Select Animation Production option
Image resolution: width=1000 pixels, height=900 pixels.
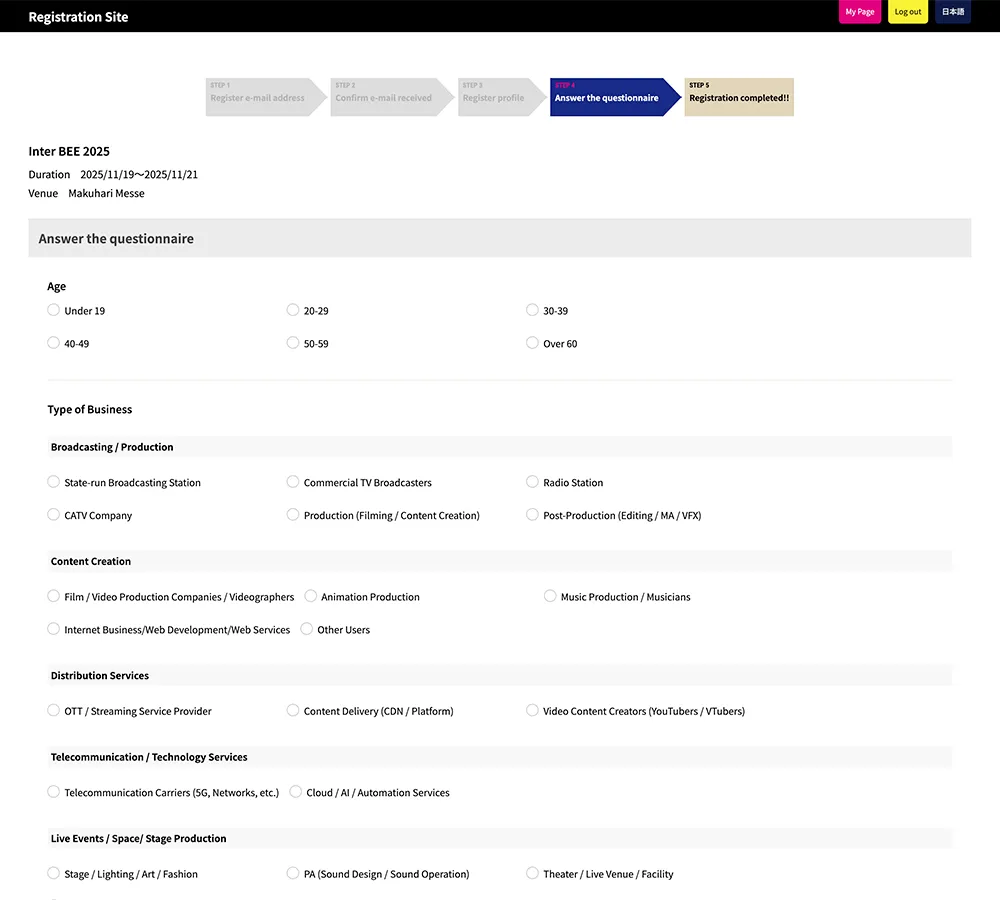(311, 596)
